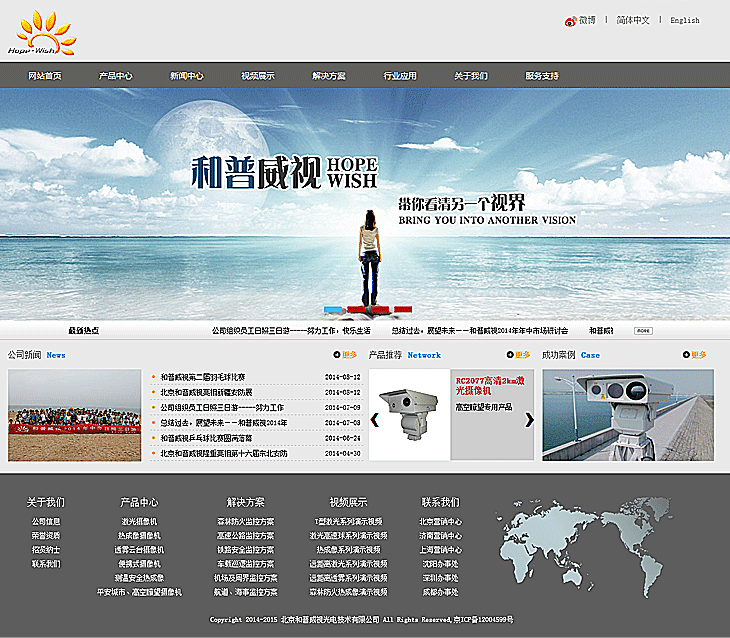This screenshot has width=730, height=638.
Task: Open news 和普威视乒乓球比赛圆满落幕
Action: click(206, 438)
